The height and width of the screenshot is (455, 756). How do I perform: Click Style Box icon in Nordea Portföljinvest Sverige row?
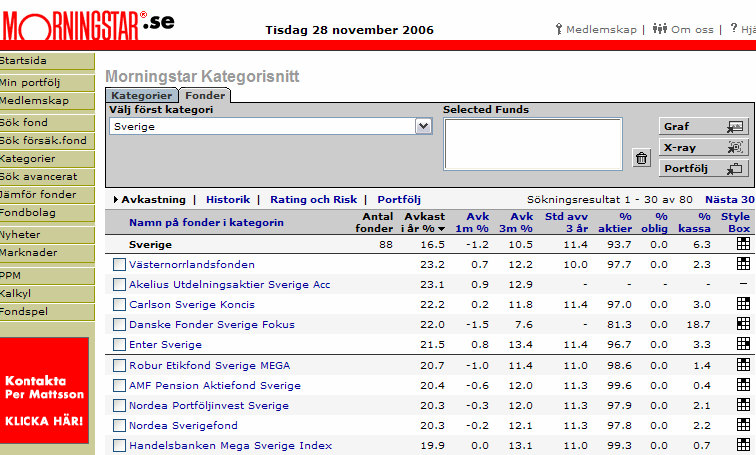click(743, 405)
